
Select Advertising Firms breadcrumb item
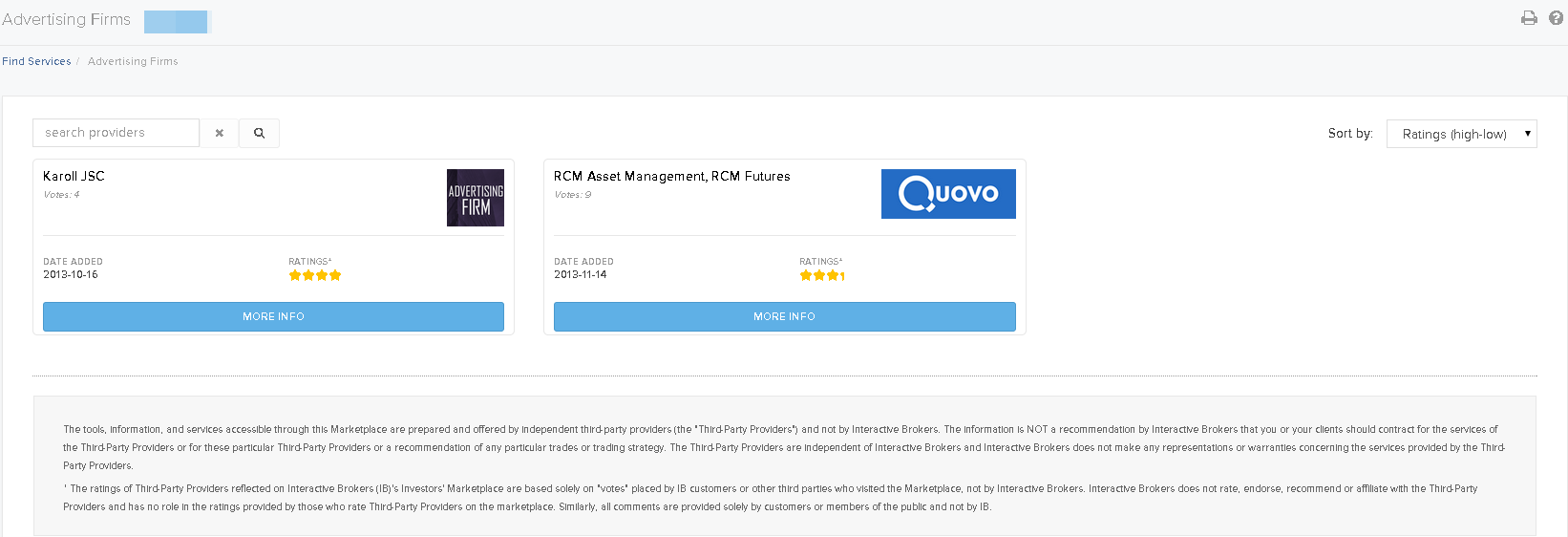(x=133, y=61)
